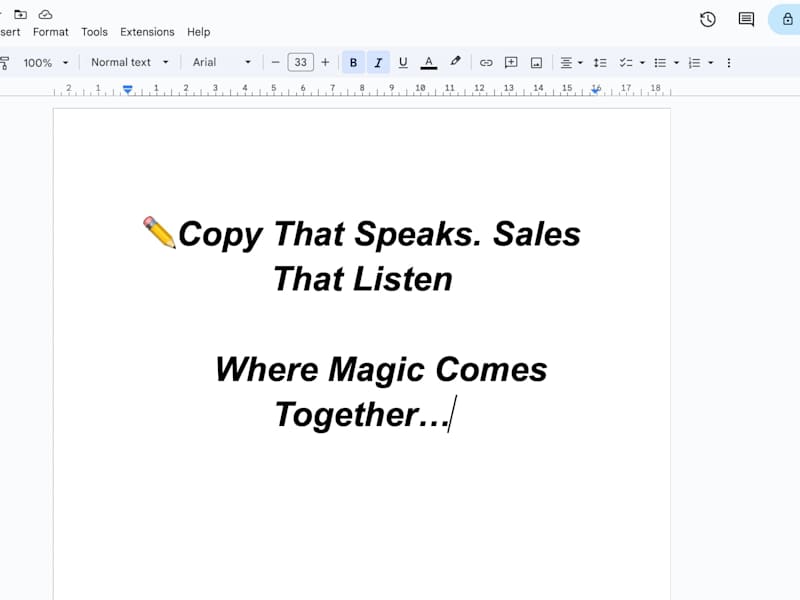The height and width of the screenshot is (600, 800).
Task: Click the insert link icon
Action: tap(486, 62)
